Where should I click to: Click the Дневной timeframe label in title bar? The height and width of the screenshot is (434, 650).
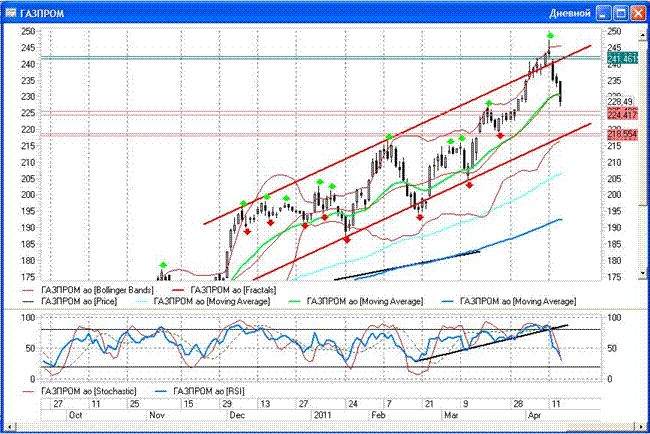click(x=570, y=13)
